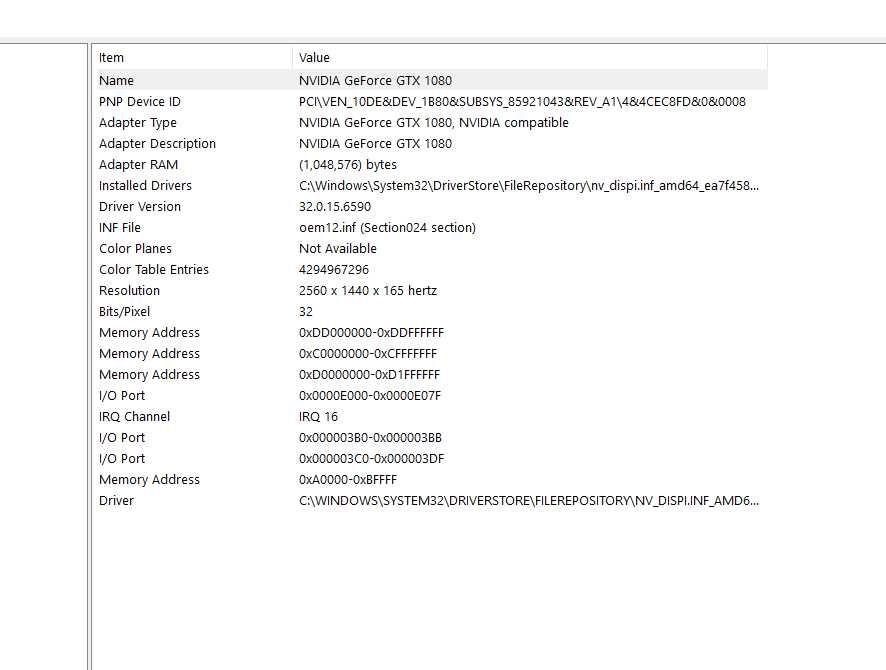Select the Resolution row

[x=432, y=290]
